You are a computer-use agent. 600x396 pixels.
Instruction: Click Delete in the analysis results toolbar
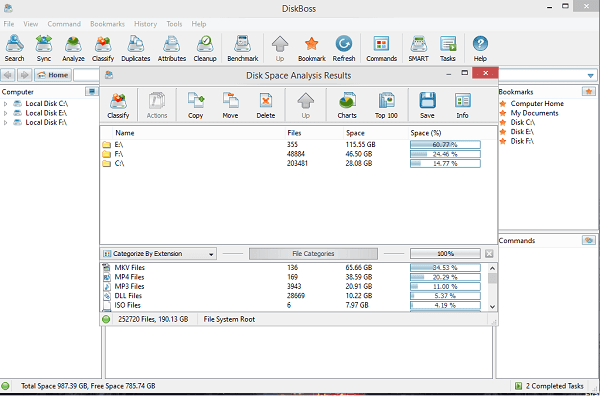266,105
